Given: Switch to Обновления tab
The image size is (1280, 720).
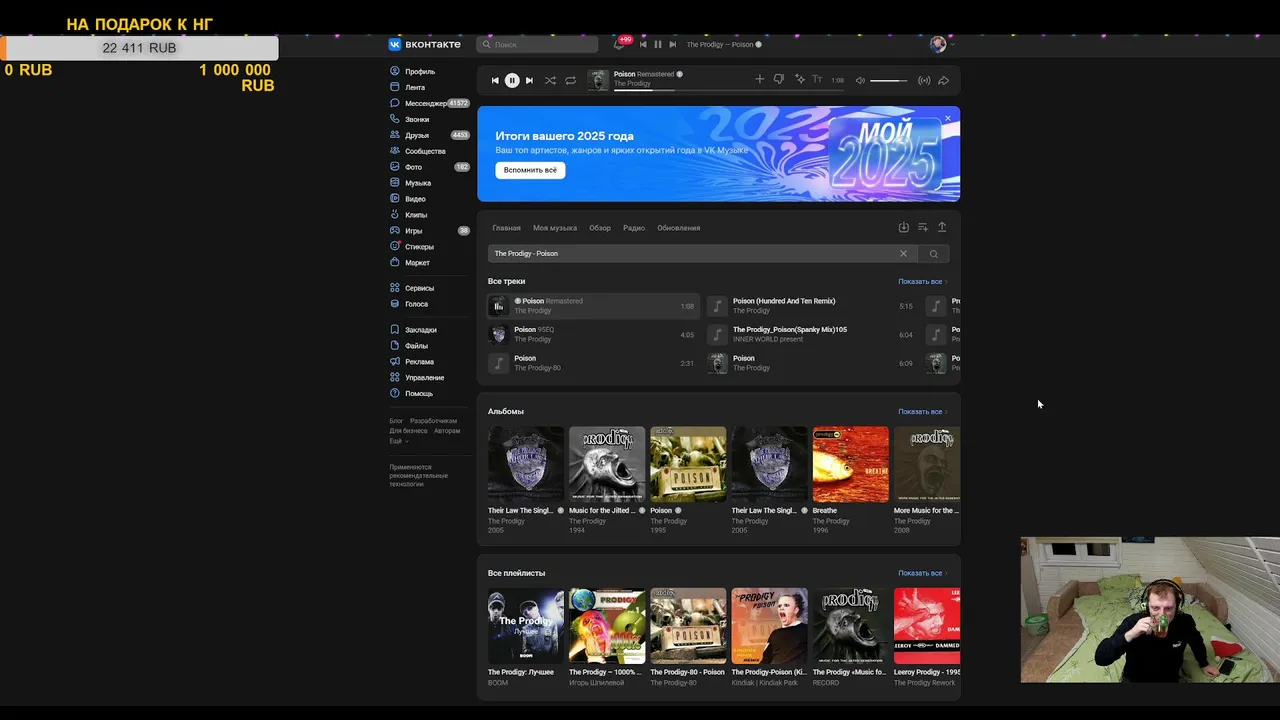Looking at the screenshot, I should [x=679, y=228].
